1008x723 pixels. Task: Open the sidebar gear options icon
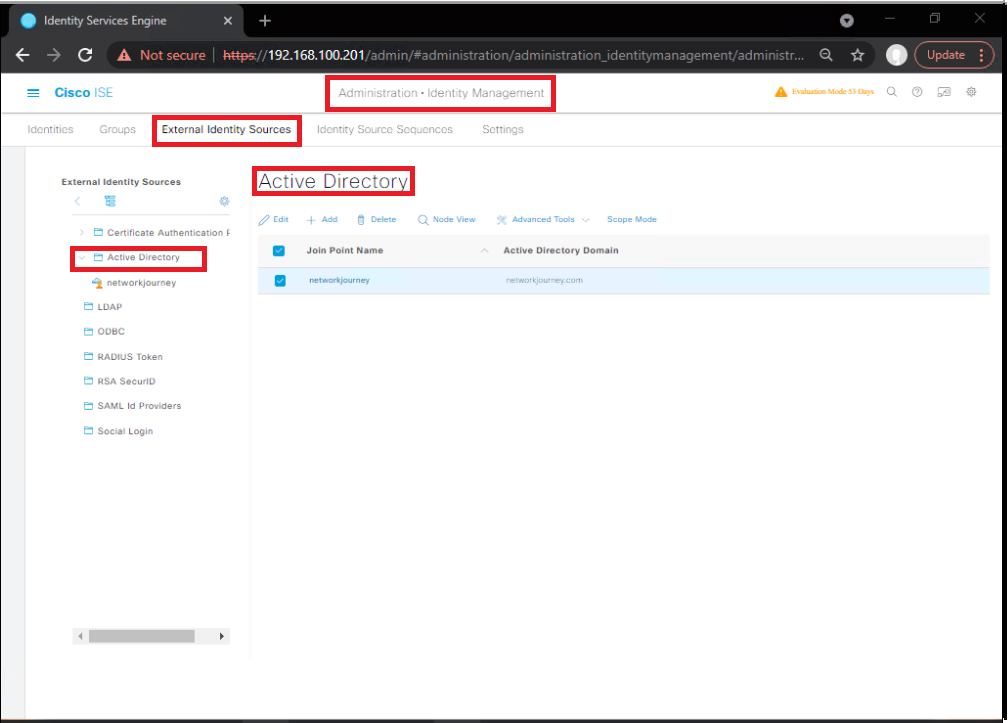point(224,201)
